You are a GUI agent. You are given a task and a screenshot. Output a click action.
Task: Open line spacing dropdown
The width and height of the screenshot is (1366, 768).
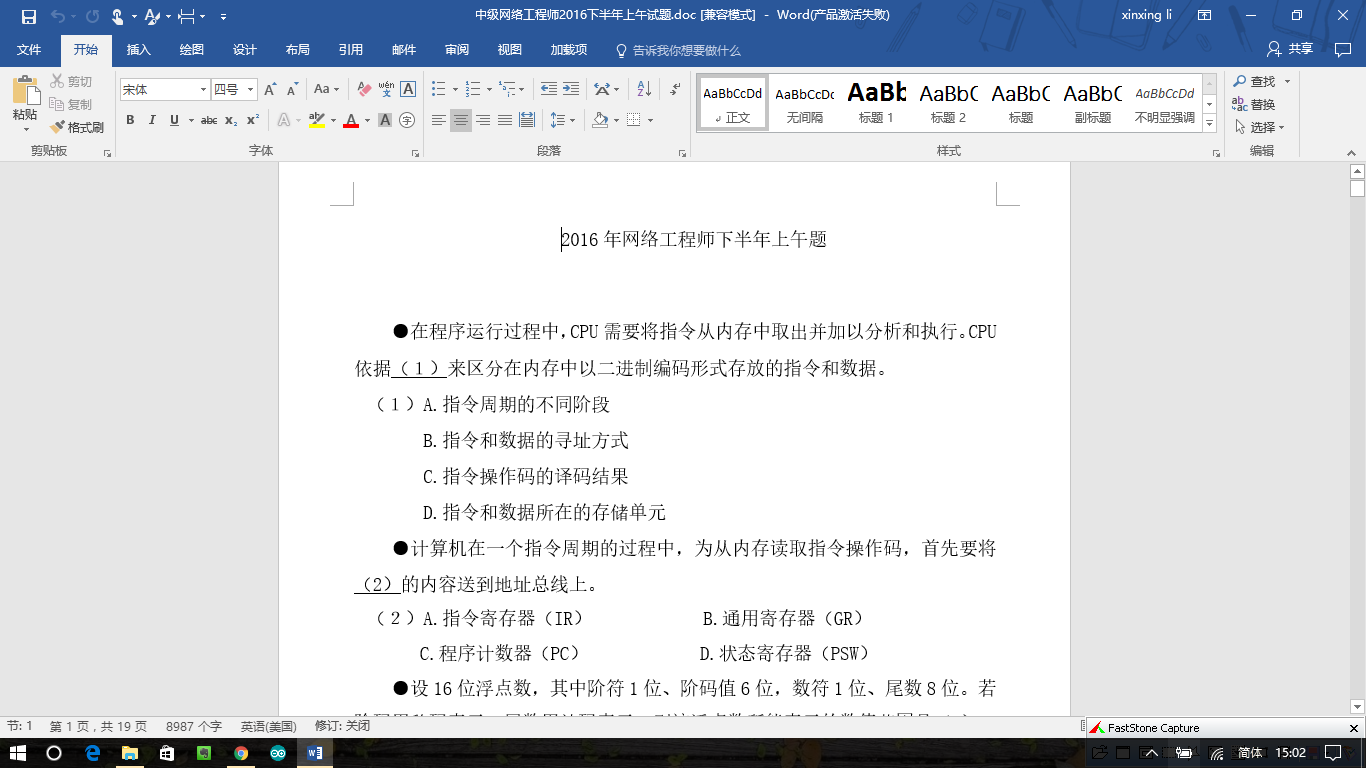click(563, 120)
